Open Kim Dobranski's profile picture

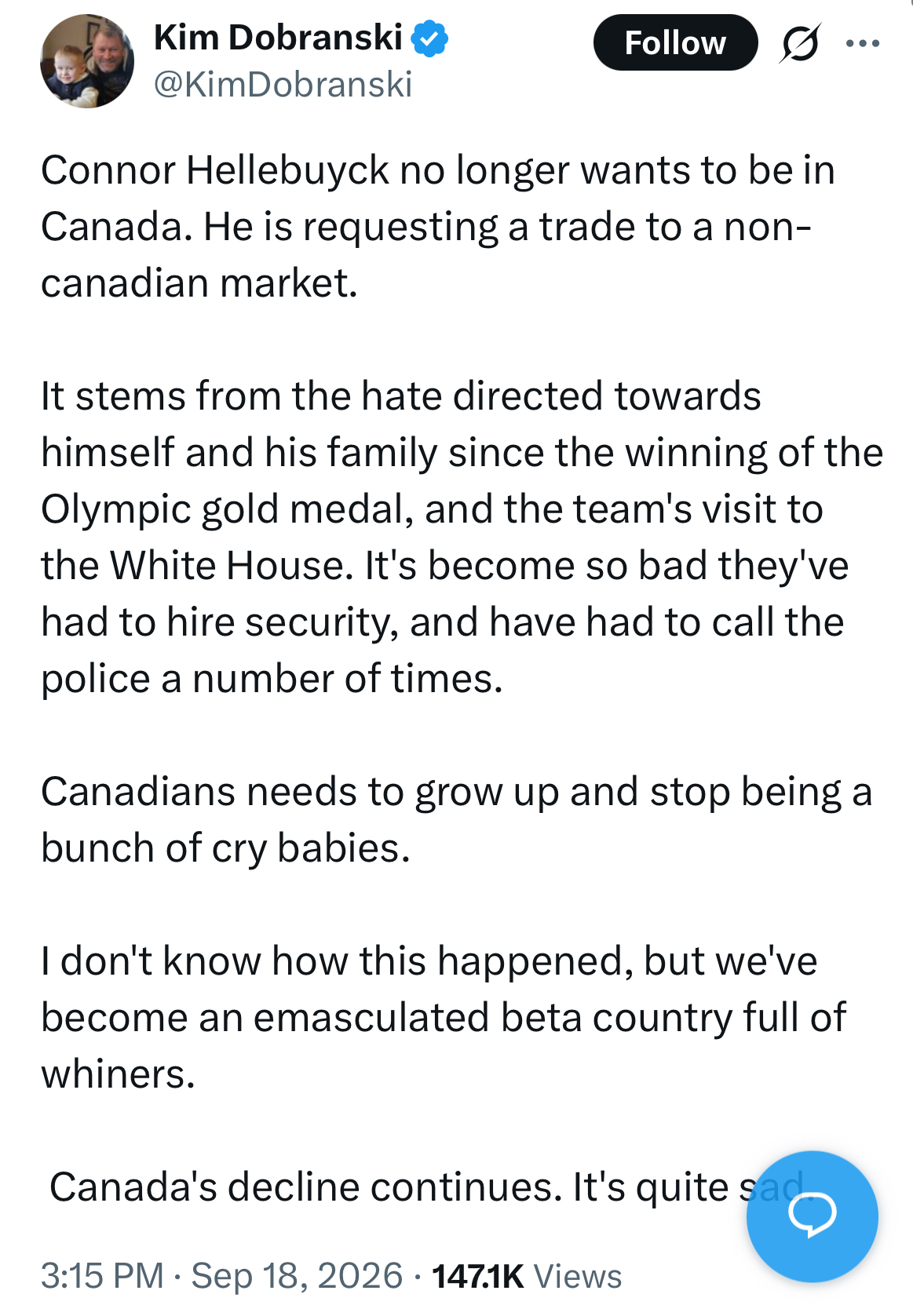coord(87,61)
